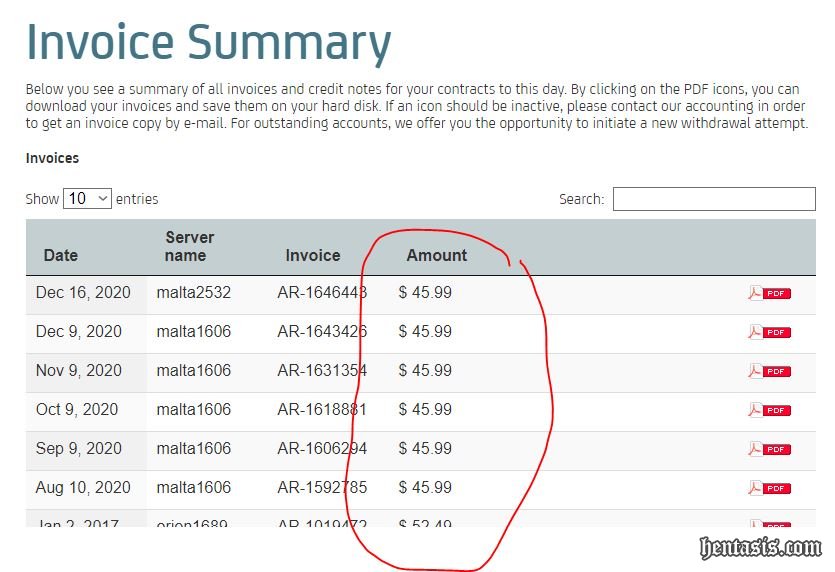Screen dimensions: 835x572
Task: Click the invoice Search field
Action: (713, 199)
